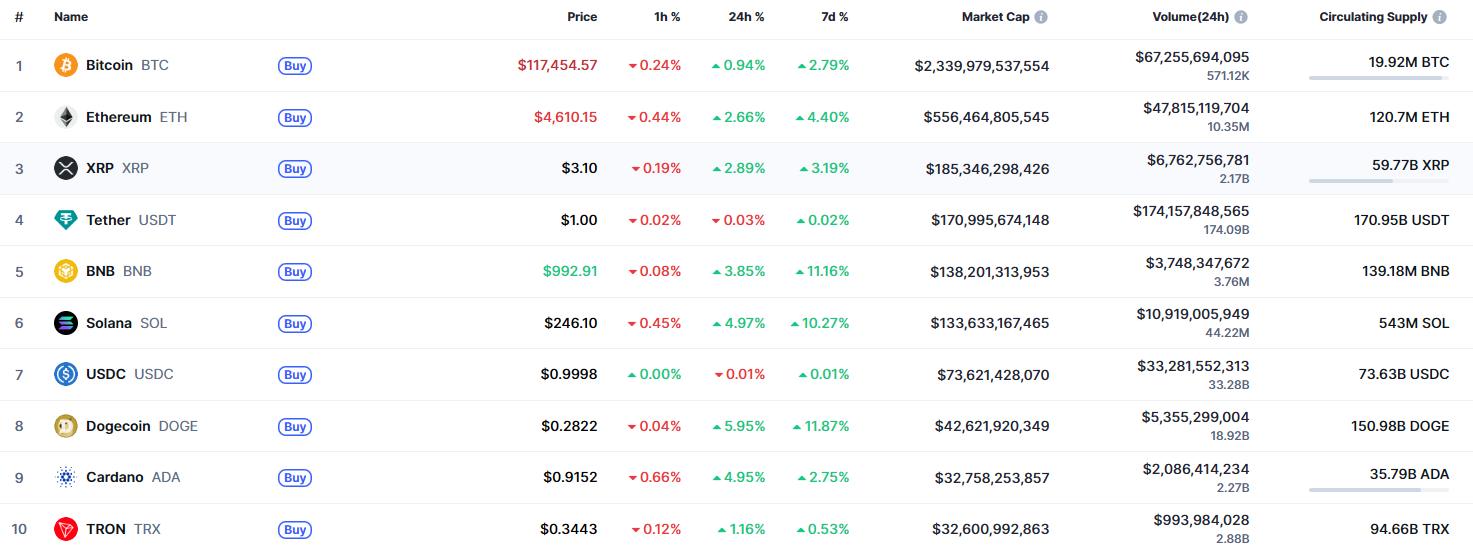Click XRP circulating supply progress bar

(1379, 181)
